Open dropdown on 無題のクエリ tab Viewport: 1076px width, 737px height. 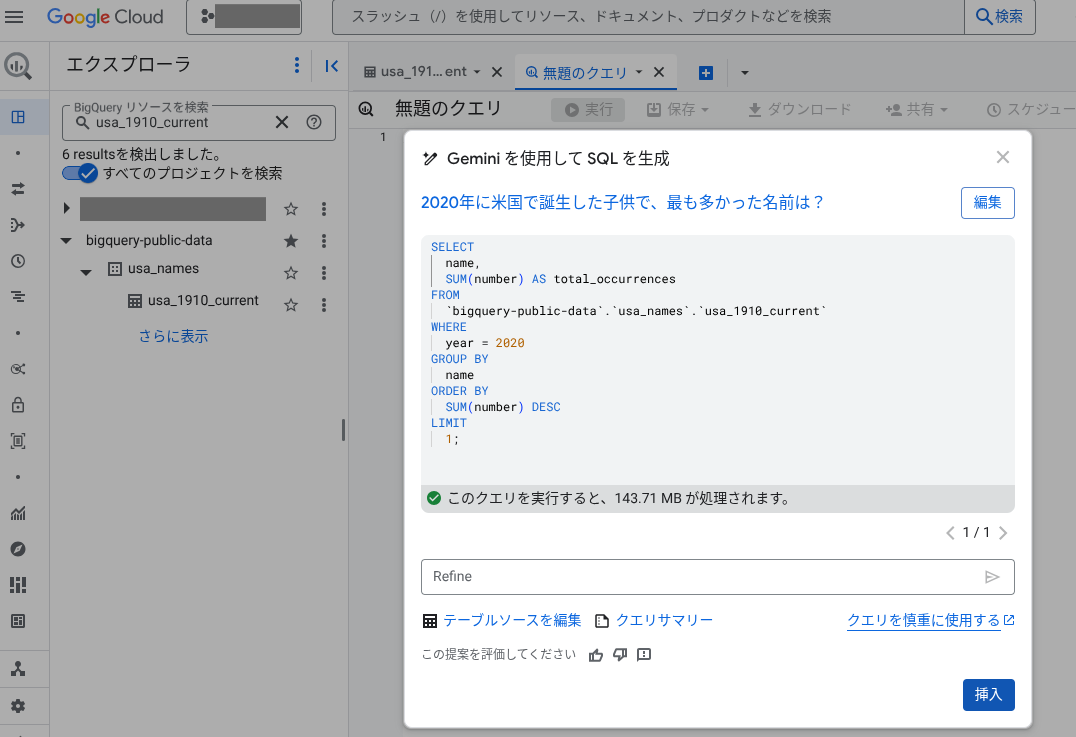(x=639, y=72)
